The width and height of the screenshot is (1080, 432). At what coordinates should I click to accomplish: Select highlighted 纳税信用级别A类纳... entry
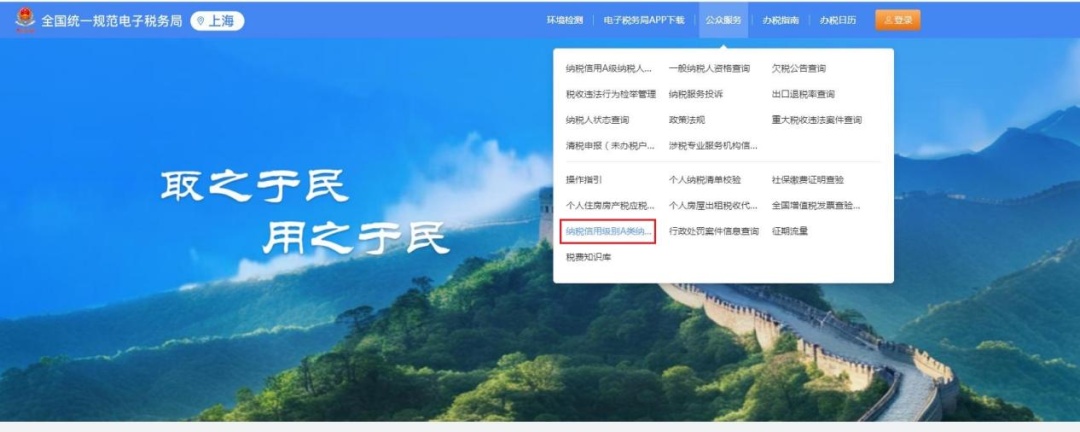click(608, 232)
